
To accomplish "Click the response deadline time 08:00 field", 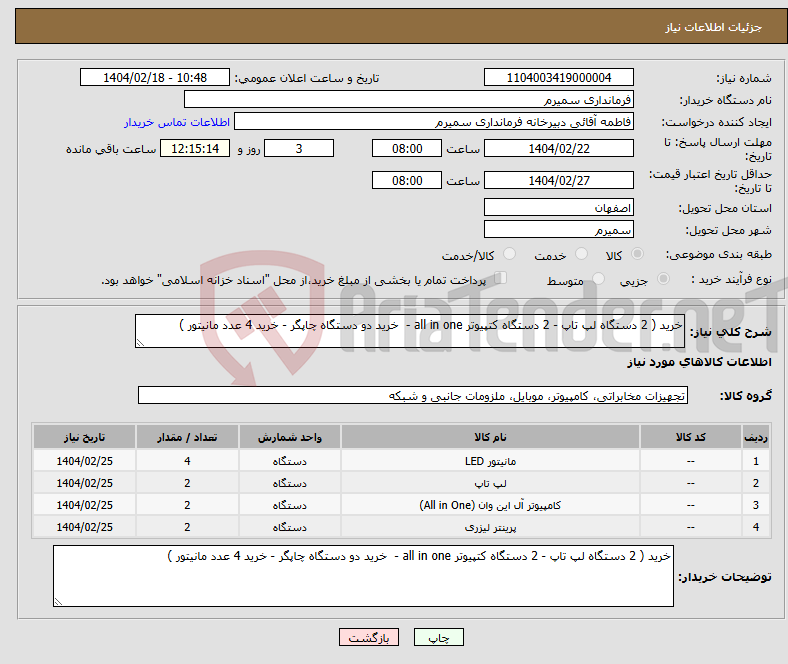I will (x=407, y=148).
